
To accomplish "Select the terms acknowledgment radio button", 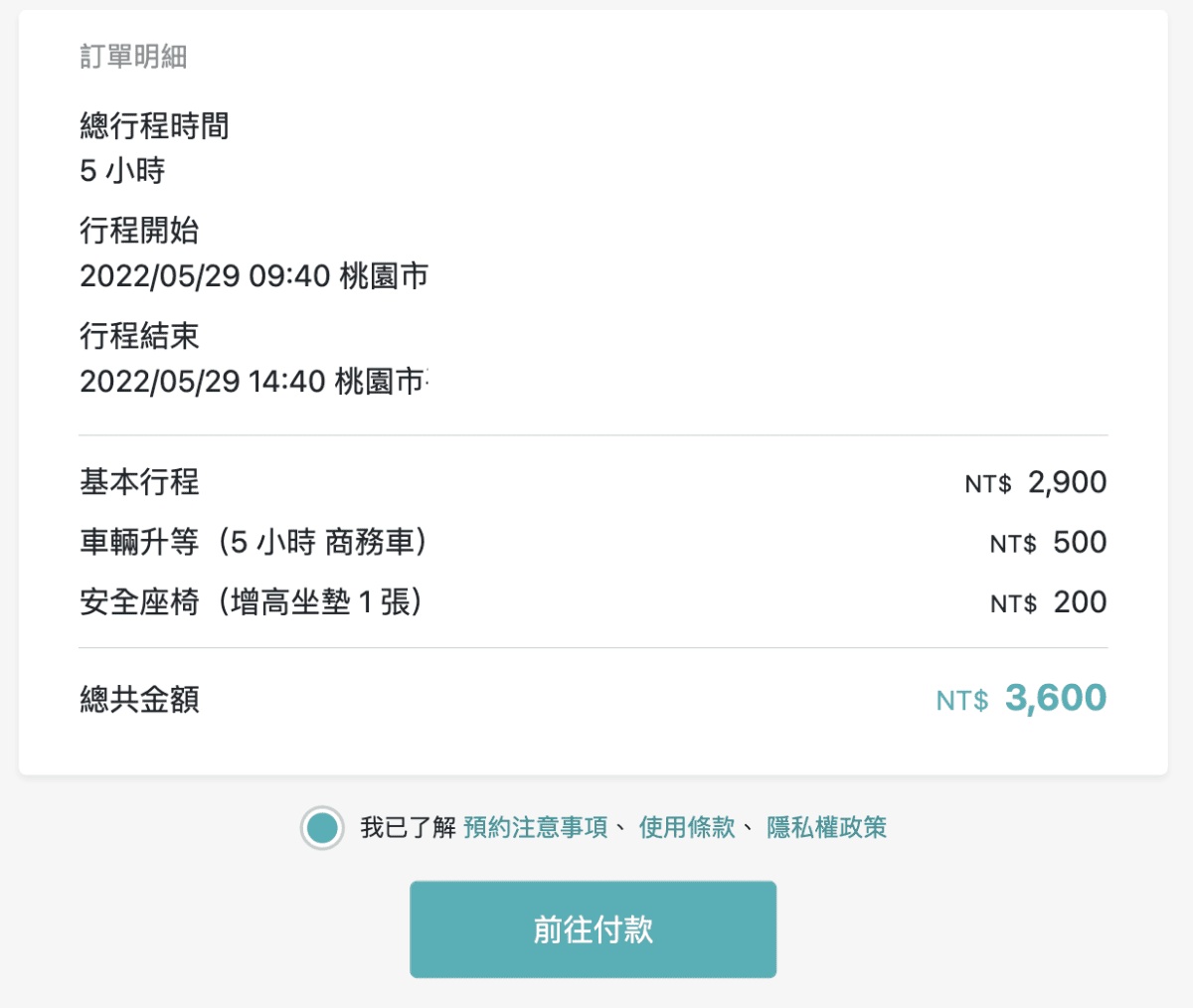I will (x=320, y=827).
